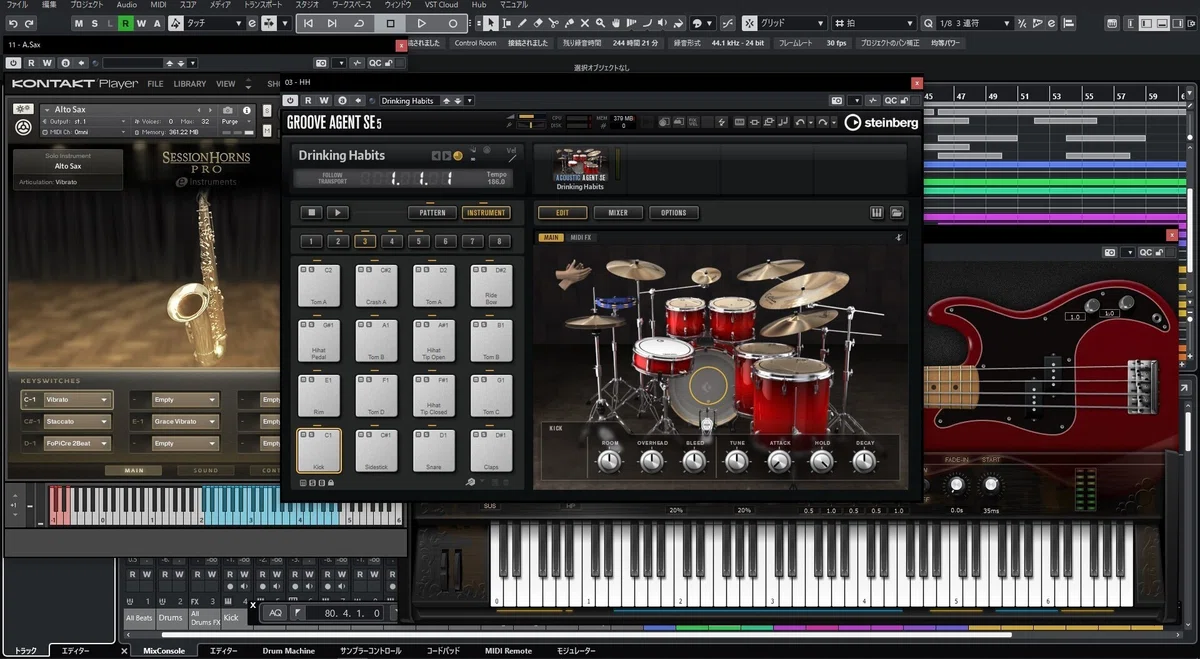Image resolution: width=1200 pixels, height=659 pixels.
Task: Toggle the global Mute (M) toolbar button
Action: pyautogui.click(x=80, y=23)
